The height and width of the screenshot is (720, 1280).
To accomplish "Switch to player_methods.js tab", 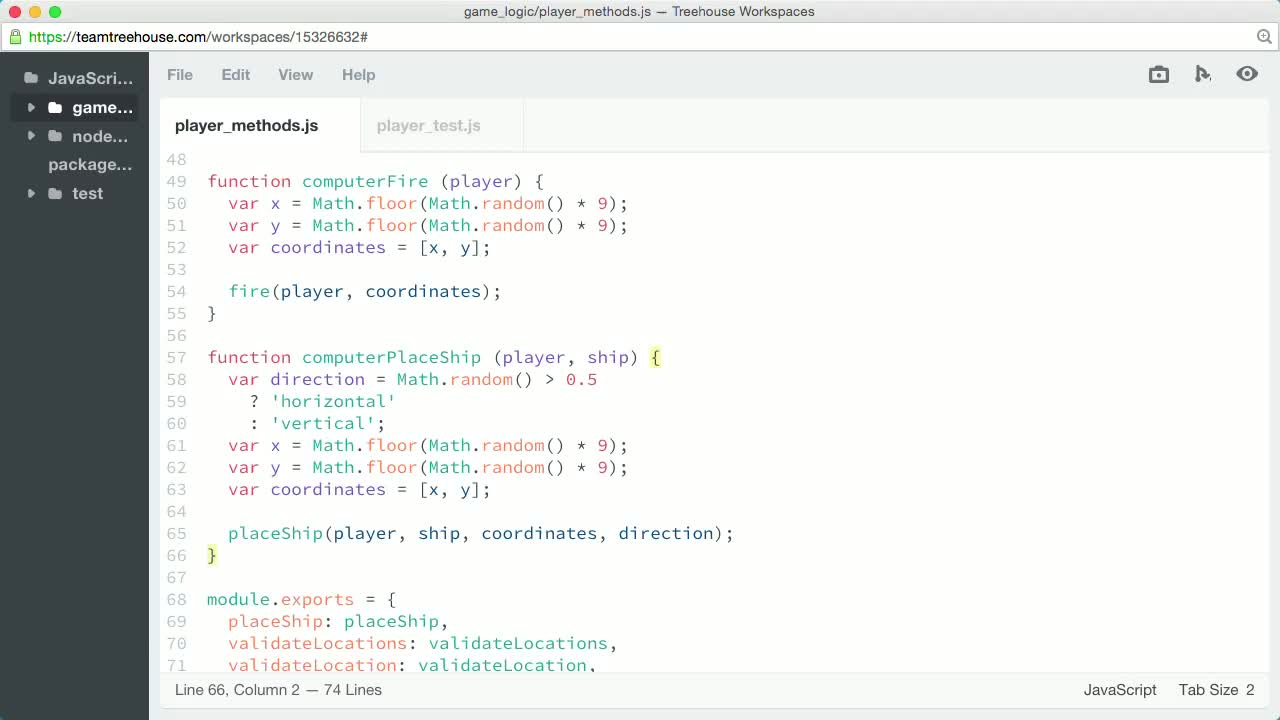I will click(x=247, y=126).
